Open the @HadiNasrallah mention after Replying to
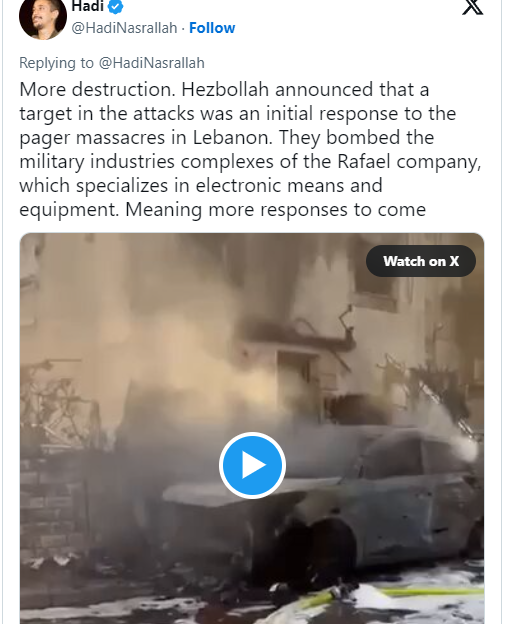Screen dimensions: 513x624 pyautogui.click(x=152, y=63)
